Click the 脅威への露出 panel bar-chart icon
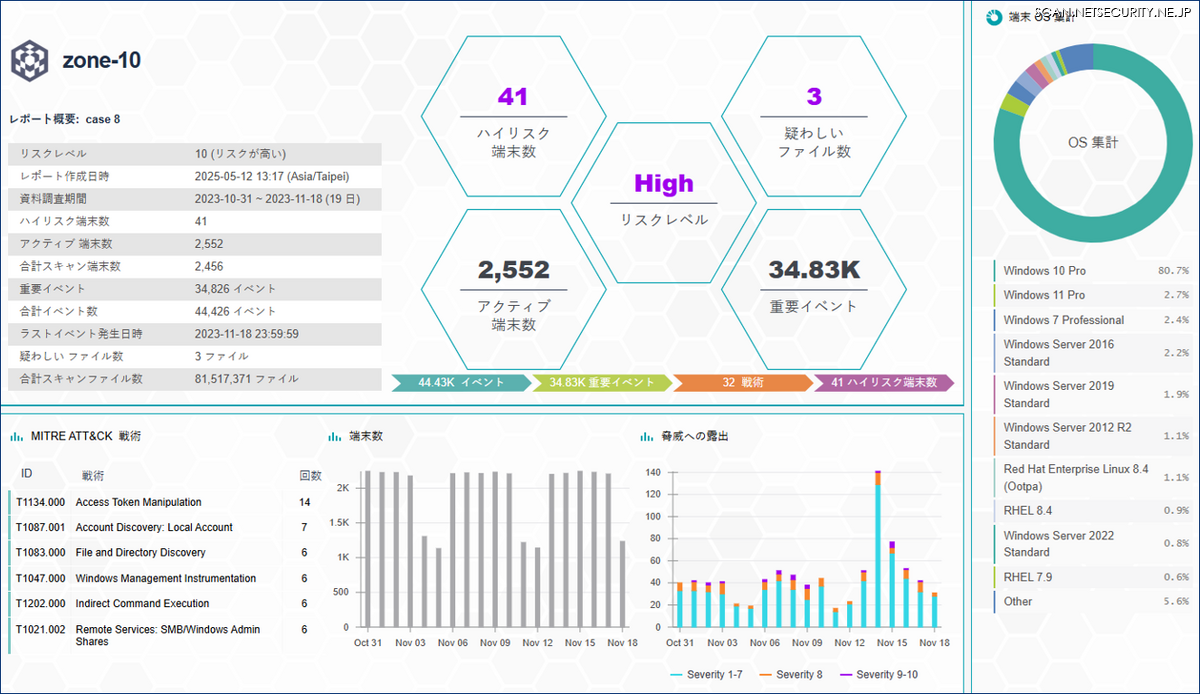 [647, 436]
